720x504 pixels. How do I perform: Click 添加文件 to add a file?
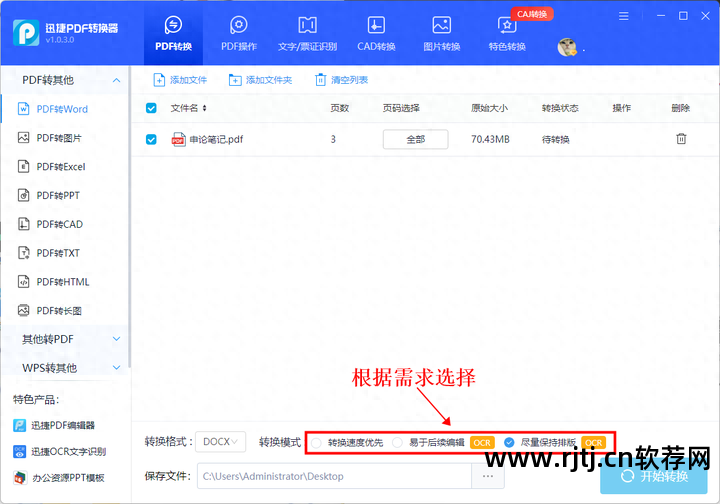[x=180, y=80]
